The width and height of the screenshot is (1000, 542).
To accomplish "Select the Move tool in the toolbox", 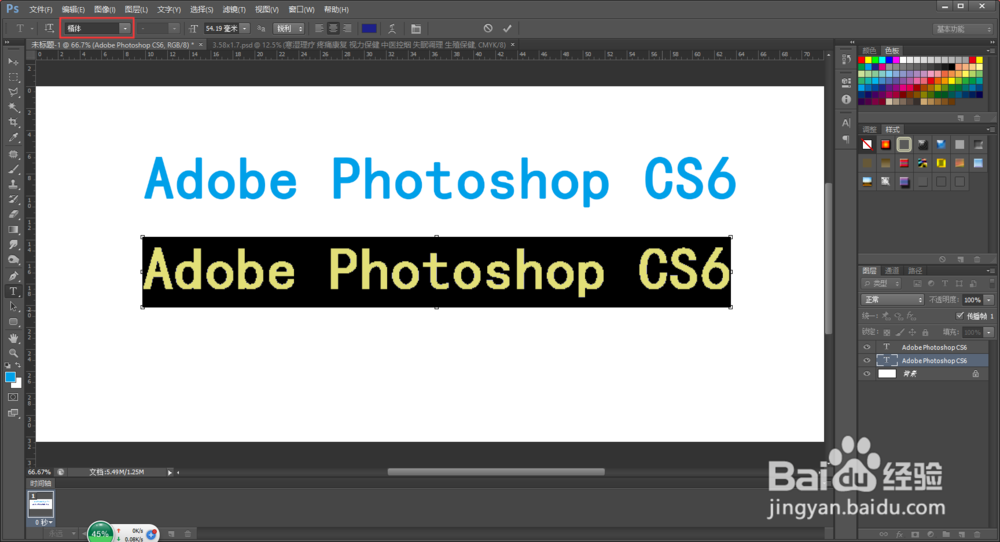I will [13, 62].
